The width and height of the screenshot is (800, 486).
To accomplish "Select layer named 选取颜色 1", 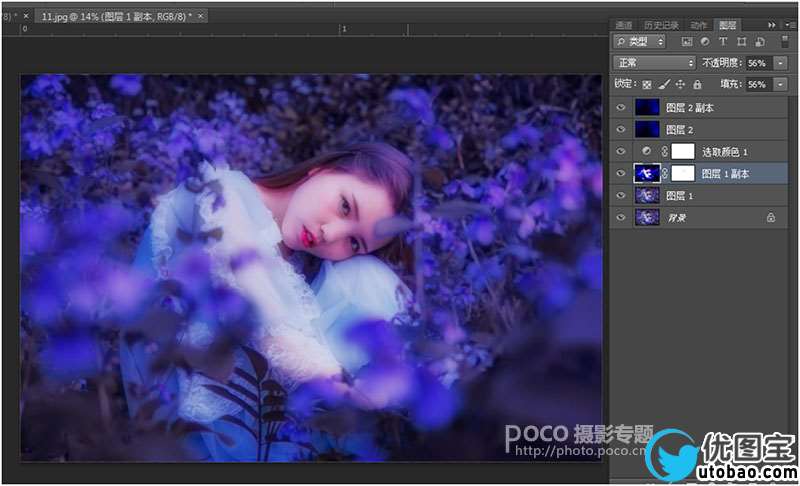I will pos(724,151).
